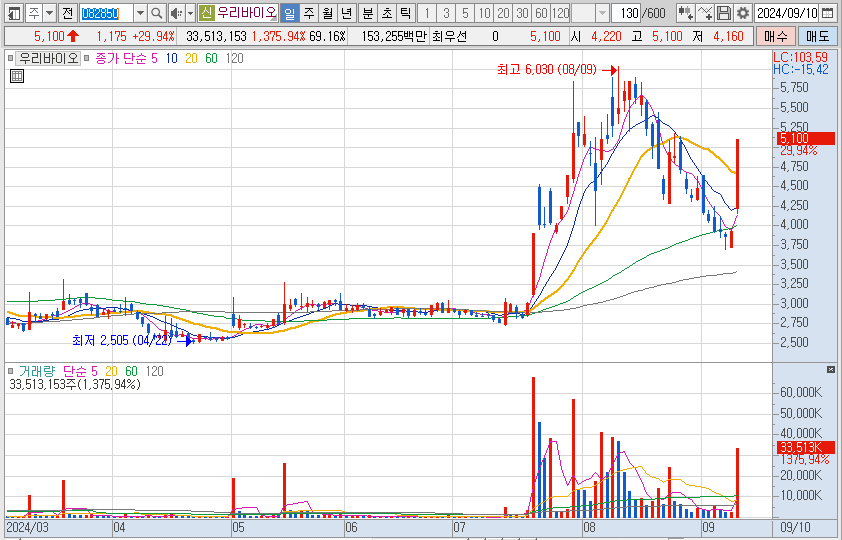
Task: Click the add line indicator icon
Action: pyautogui.click(x=704, y=13)
